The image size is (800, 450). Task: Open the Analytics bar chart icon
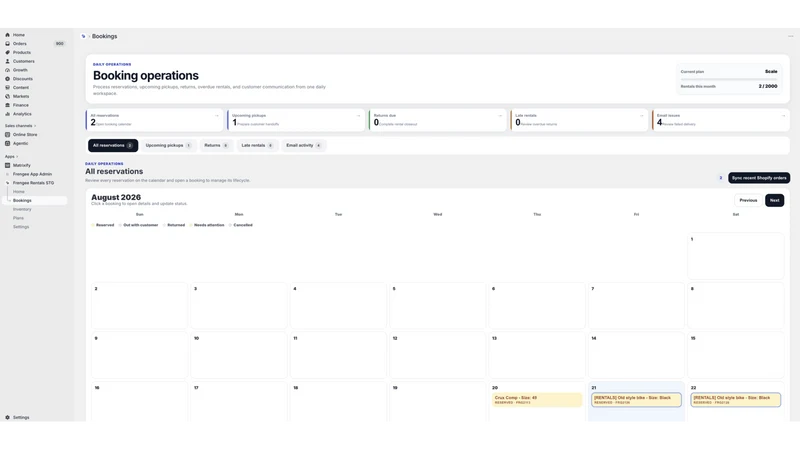coord(8,114)
